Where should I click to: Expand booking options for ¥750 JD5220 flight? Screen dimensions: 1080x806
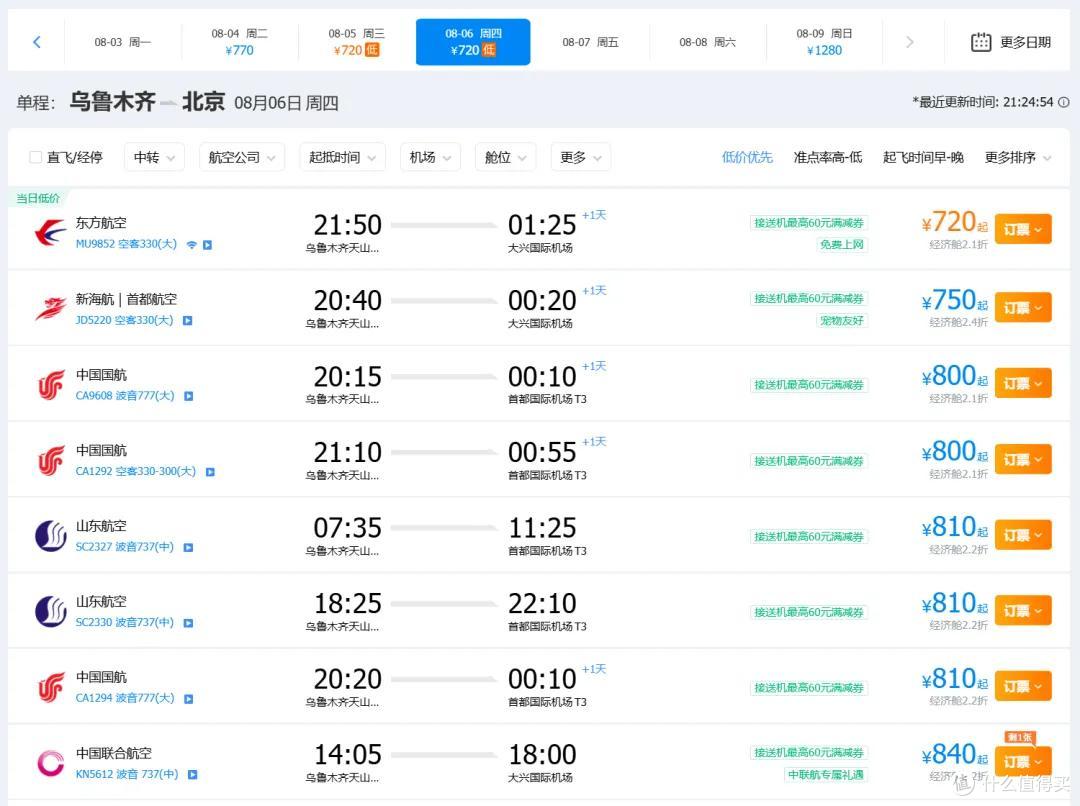coord(1023,307)
